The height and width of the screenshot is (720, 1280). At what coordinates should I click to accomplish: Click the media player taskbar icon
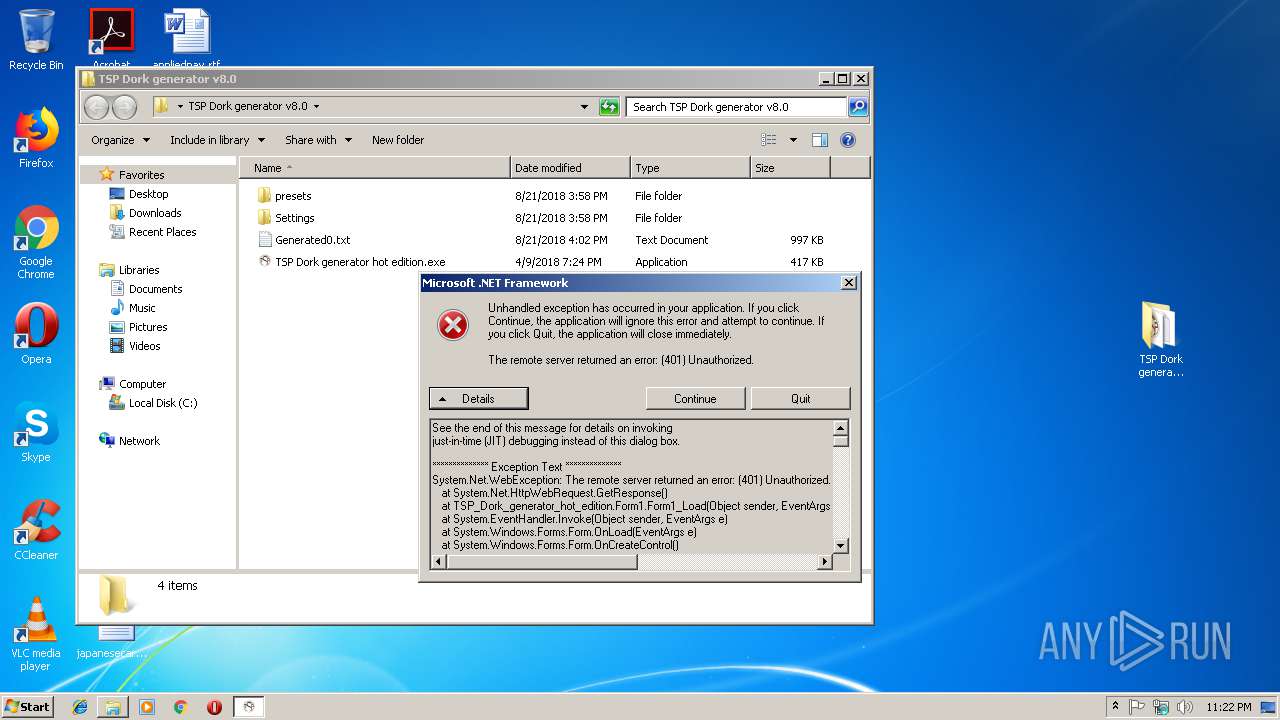pos(147,707)
